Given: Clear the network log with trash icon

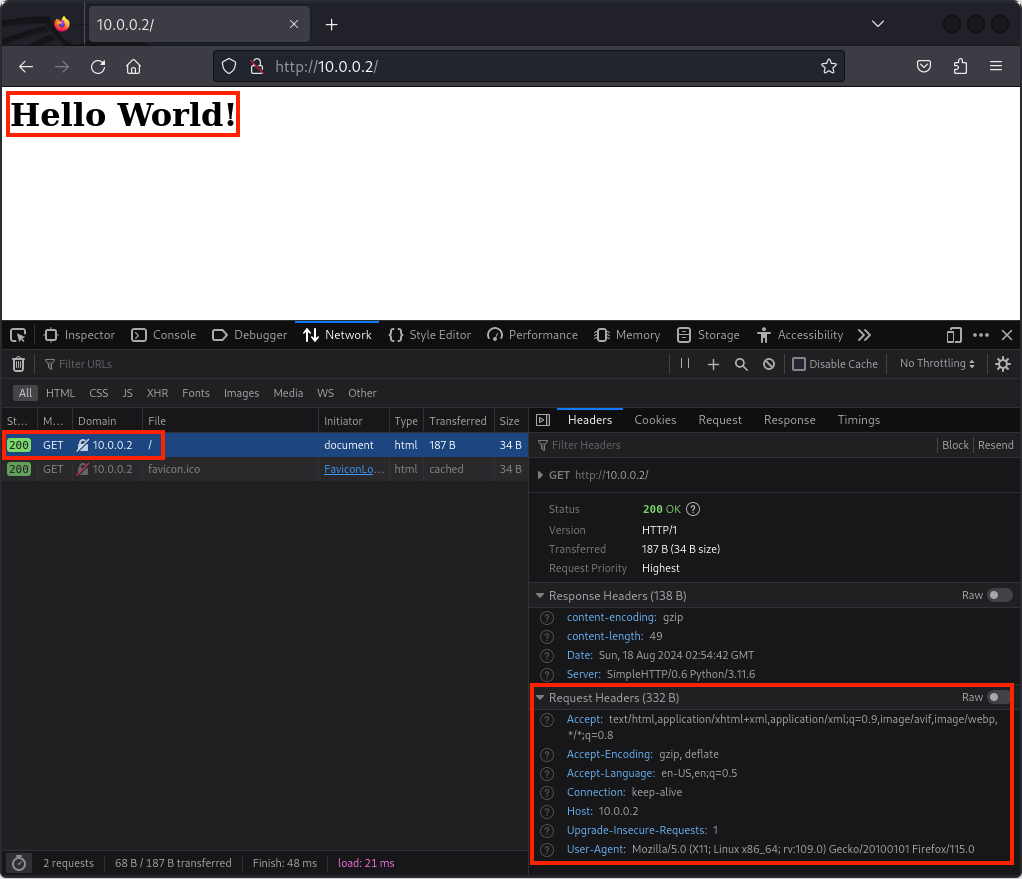Looking at the screenshot, I should click(18, 364).
